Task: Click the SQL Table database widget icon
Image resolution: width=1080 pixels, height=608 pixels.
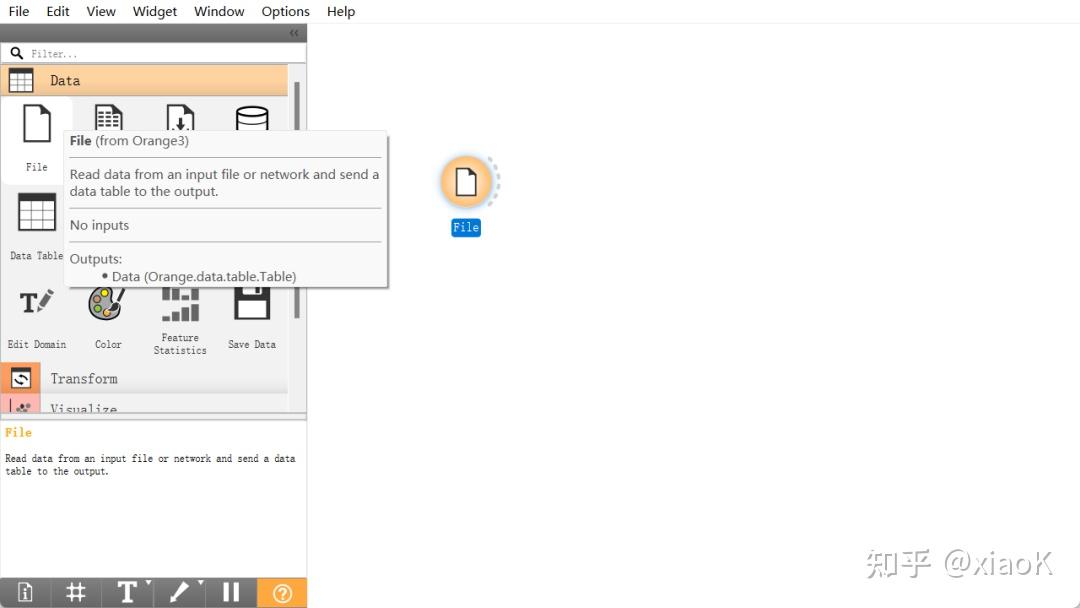Action: click(252, 118)
